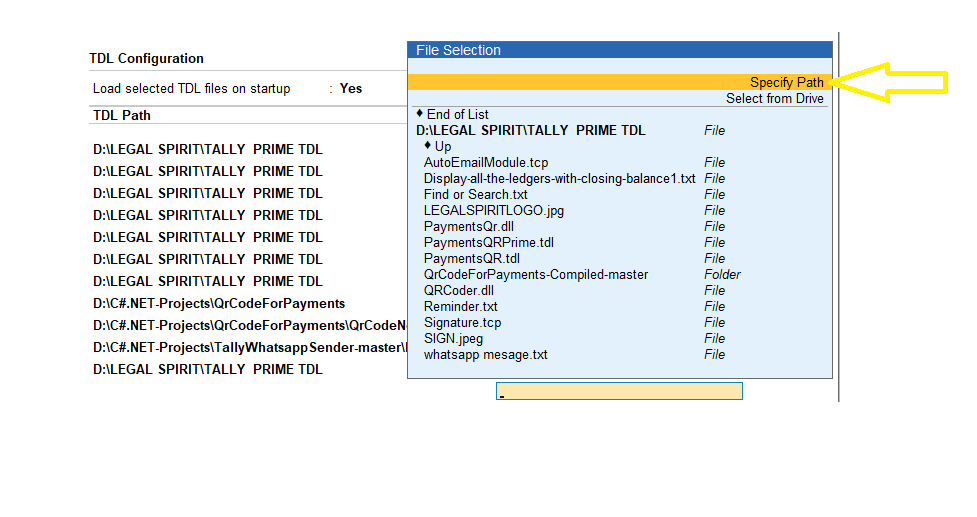Screen dimensions: 977x517
Task: Toggle Load selected TDL files on startup value
Action: point(351,88)
